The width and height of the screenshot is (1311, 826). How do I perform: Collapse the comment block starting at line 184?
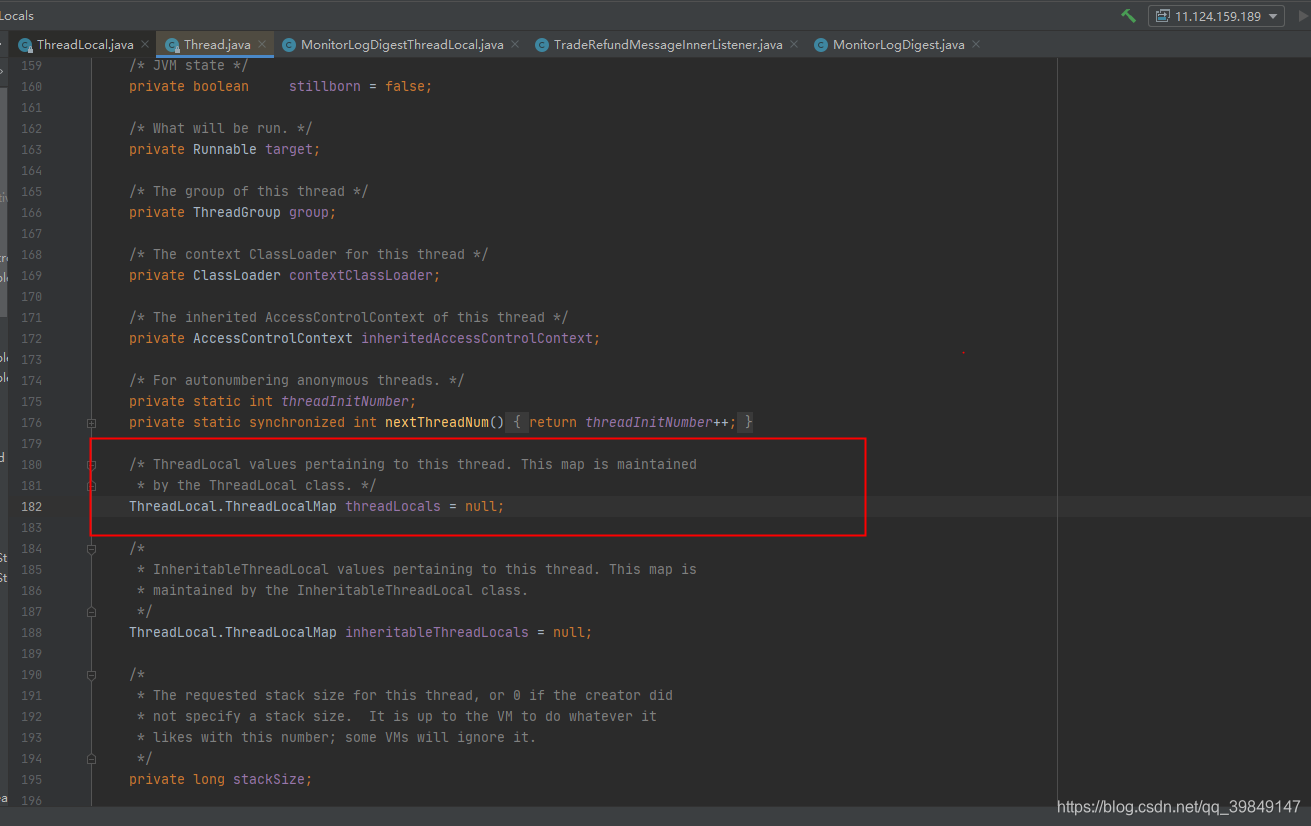91,549
